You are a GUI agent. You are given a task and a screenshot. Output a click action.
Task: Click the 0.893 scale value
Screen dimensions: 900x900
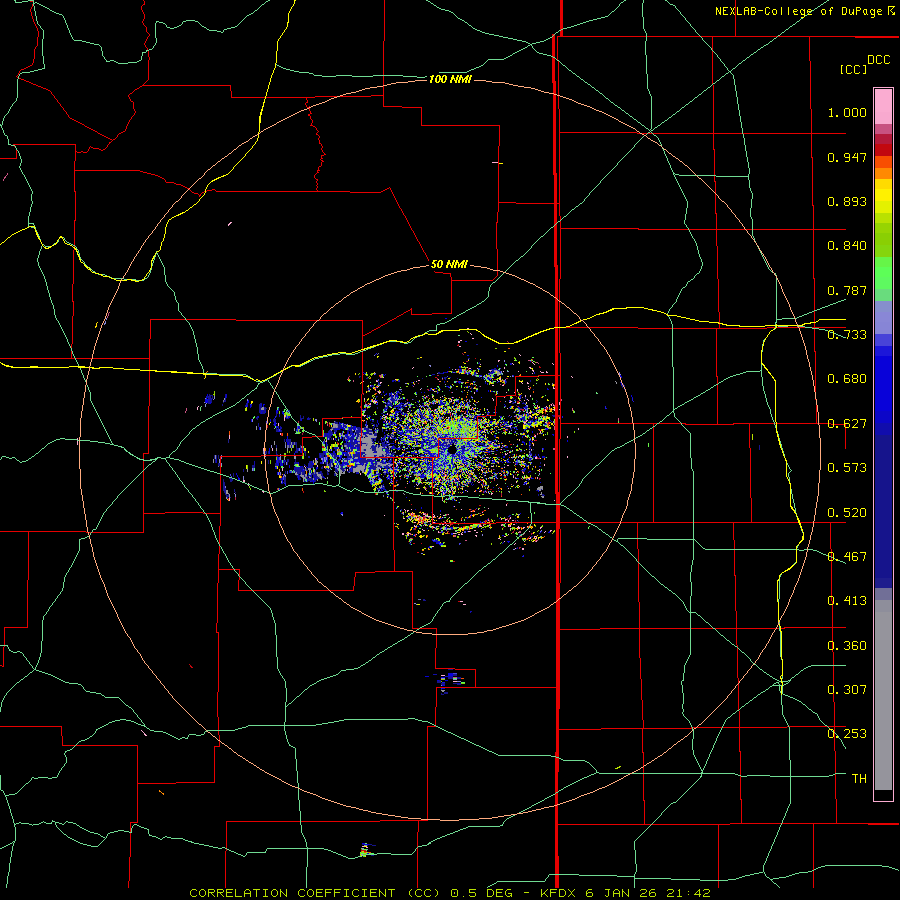pyautogui.click(x=847, y=201)
